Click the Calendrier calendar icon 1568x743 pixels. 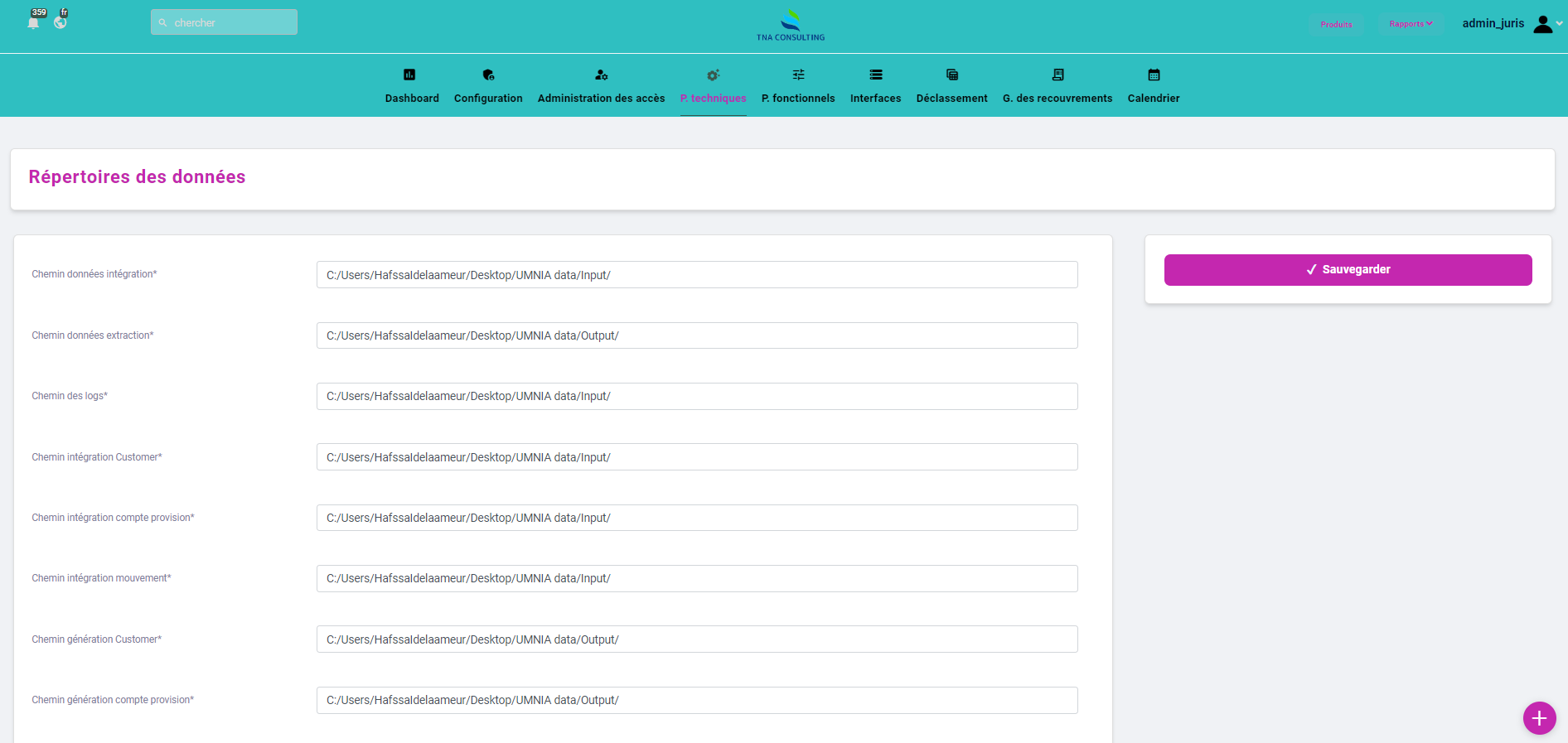click(x=1153, y=75)
